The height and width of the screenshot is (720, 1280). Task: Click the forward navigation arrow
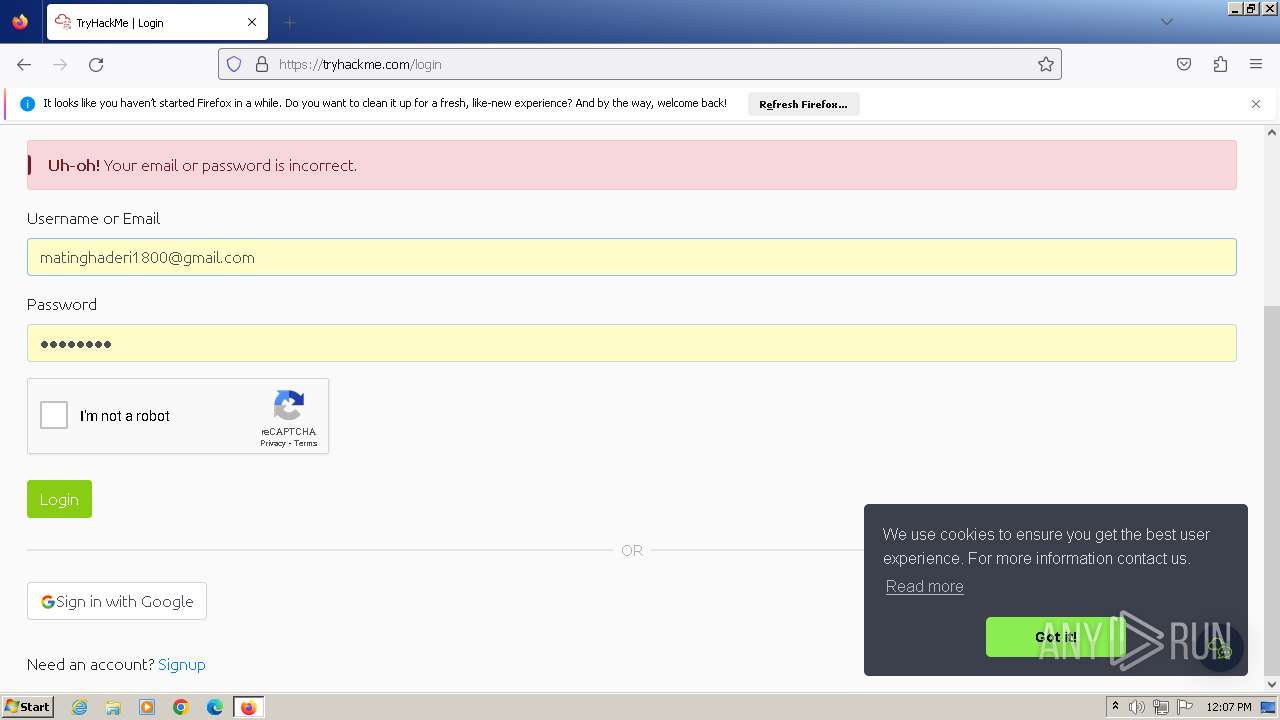[60, 64]
